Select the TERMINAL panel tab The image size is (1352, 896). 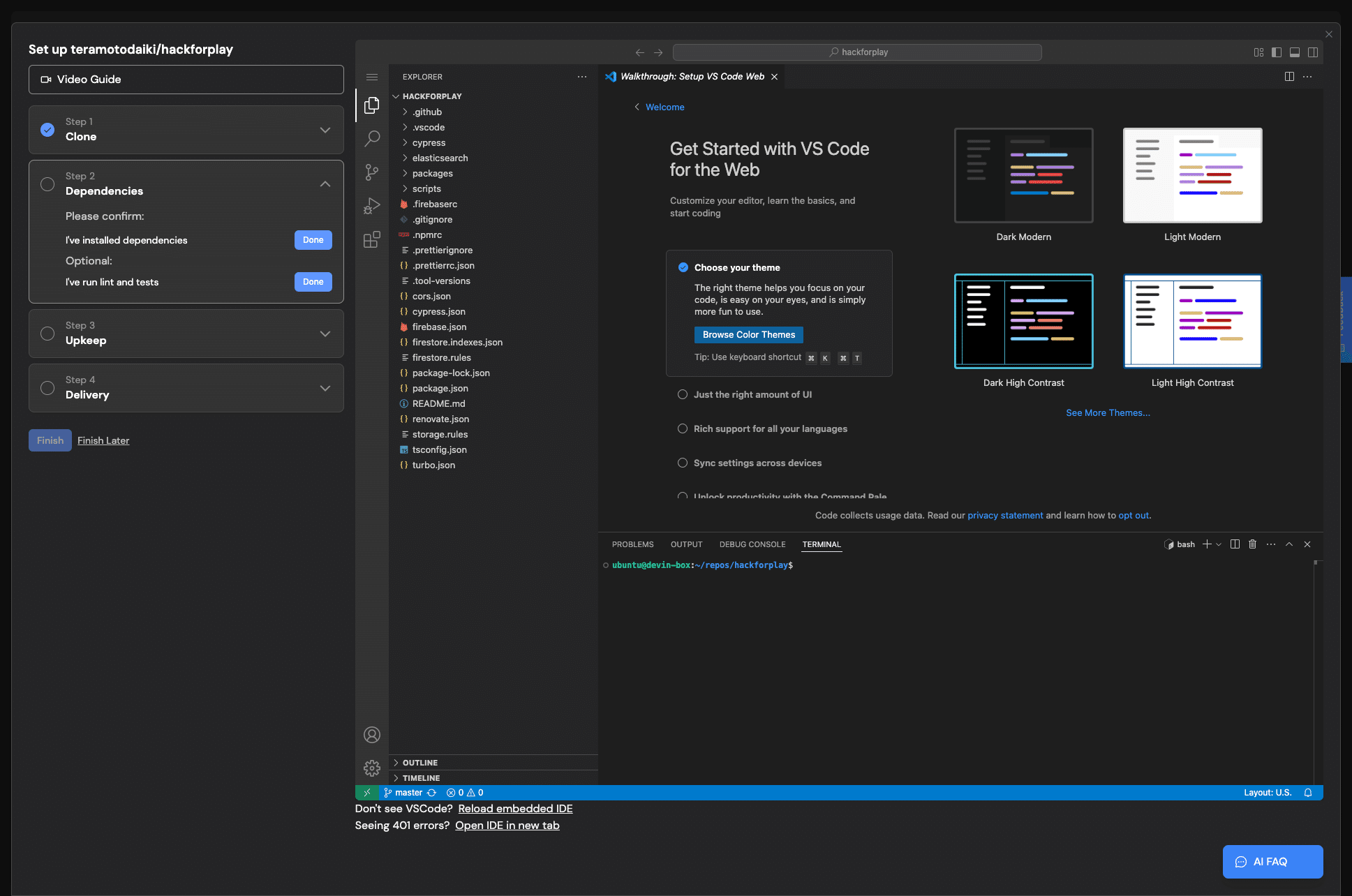tap(822, 544)
